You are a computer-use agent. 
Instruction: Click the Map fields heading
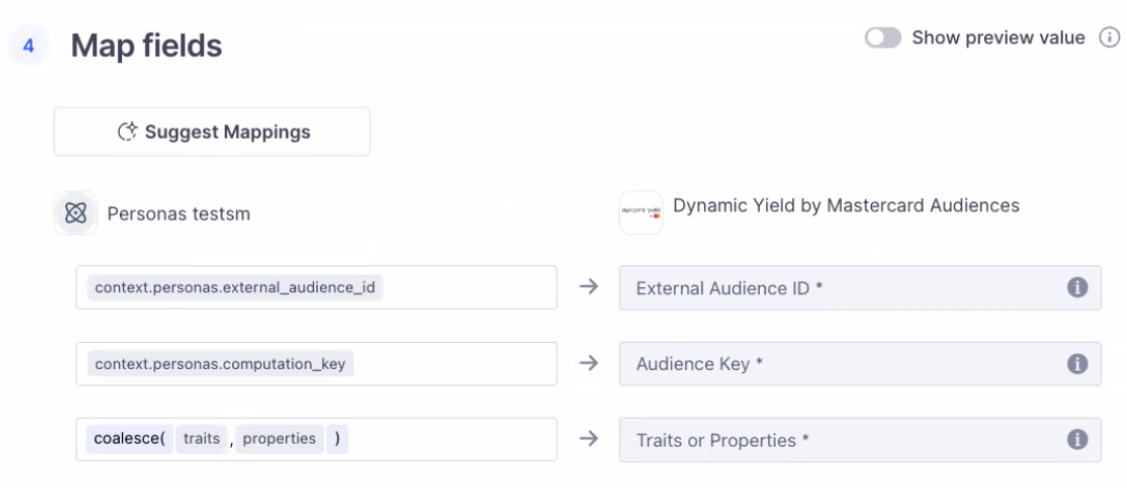click(x=147, y=46)
